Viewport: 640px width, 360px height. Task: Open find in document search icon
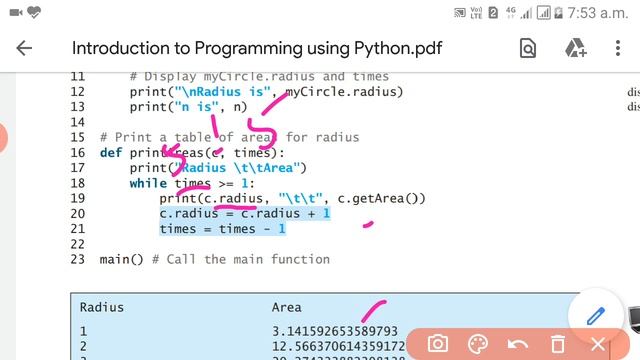click(x=528, y=48)
